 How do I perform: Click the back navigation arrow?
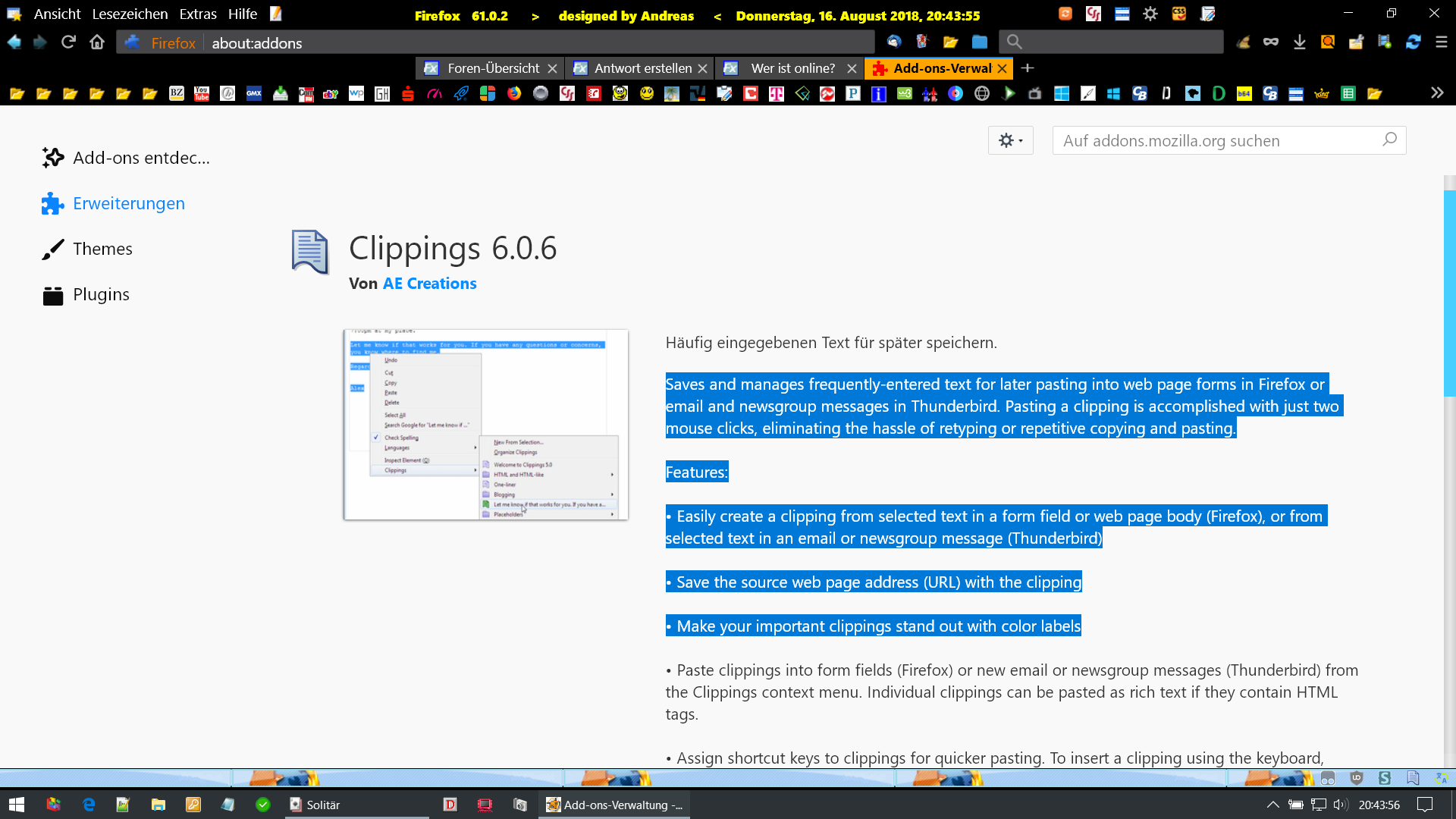(x=14, y=42)
